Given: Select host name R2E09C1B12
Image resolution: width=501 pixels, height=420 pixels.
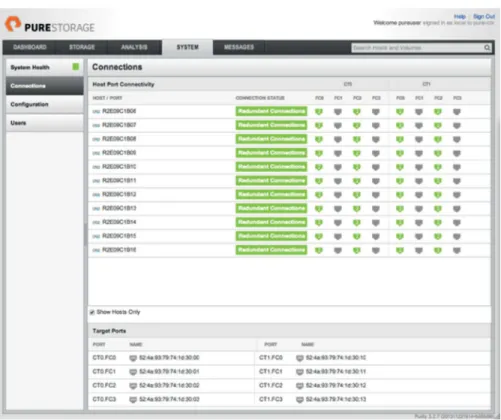Looking at the screenshot, I should (119, 194).
